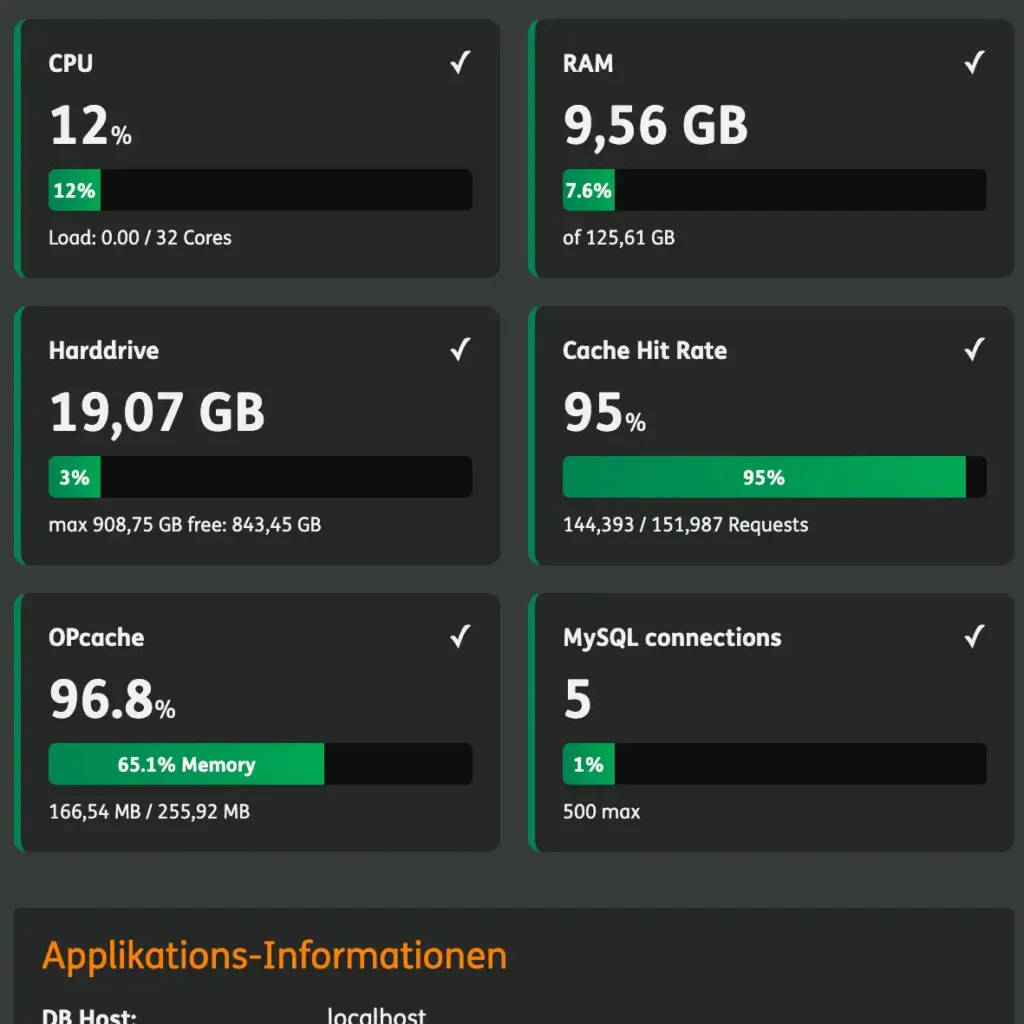
Task: Click the Harddrive 3% usage bar
Action: [260, 477]
